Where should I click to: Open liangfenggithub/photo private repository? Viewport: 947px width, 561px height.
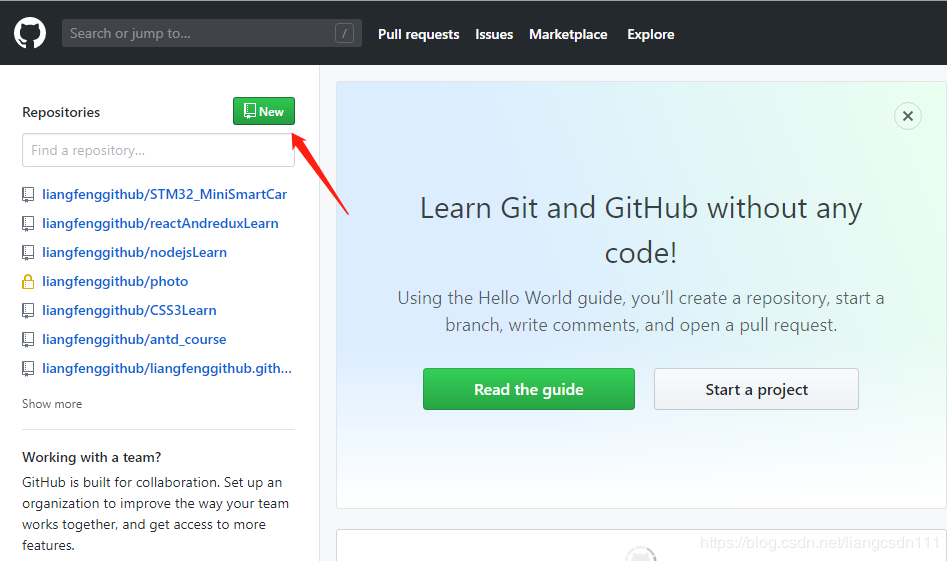(115, 281)
